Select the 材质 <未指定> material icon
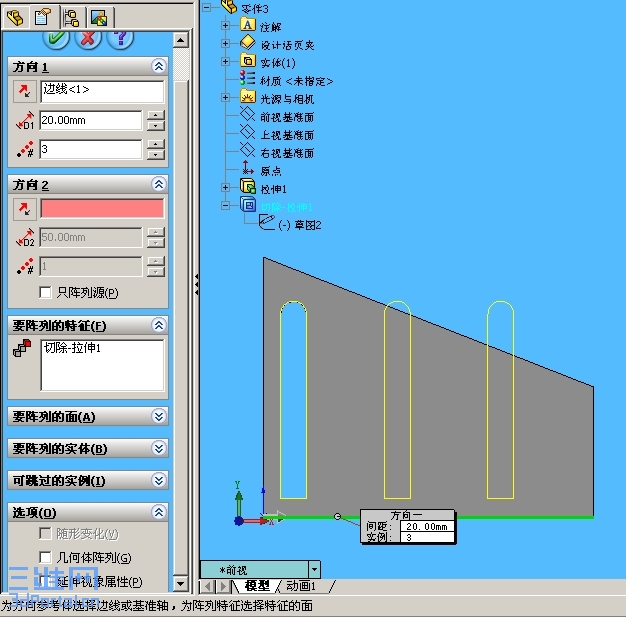This screenshot has width=626, height=617. [248, 78]
